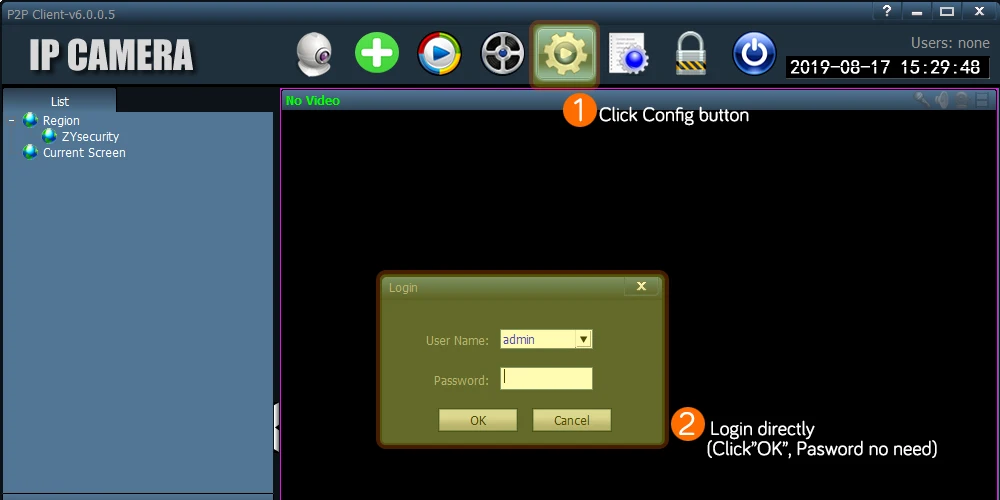This screenshot has height=500, width=1000.
Task: Collapse the Region tree node
Action: 11,120
